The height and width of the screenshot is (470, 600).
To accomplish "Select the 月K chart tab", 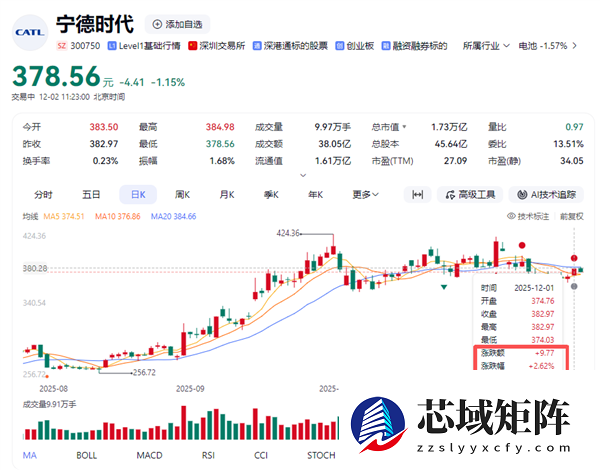I will 227,195.
